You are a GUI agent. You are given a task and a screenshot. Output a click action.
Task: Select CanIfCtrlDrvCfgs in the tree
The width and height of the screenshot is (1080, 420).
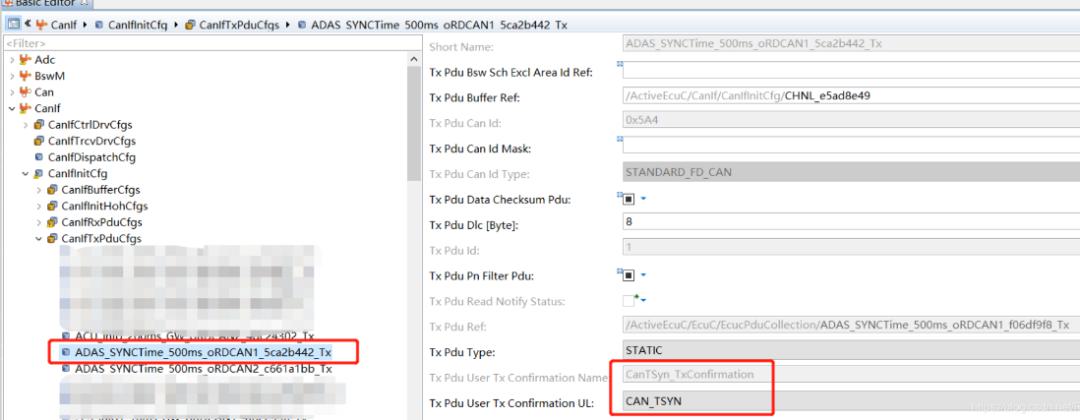point(90,125)
